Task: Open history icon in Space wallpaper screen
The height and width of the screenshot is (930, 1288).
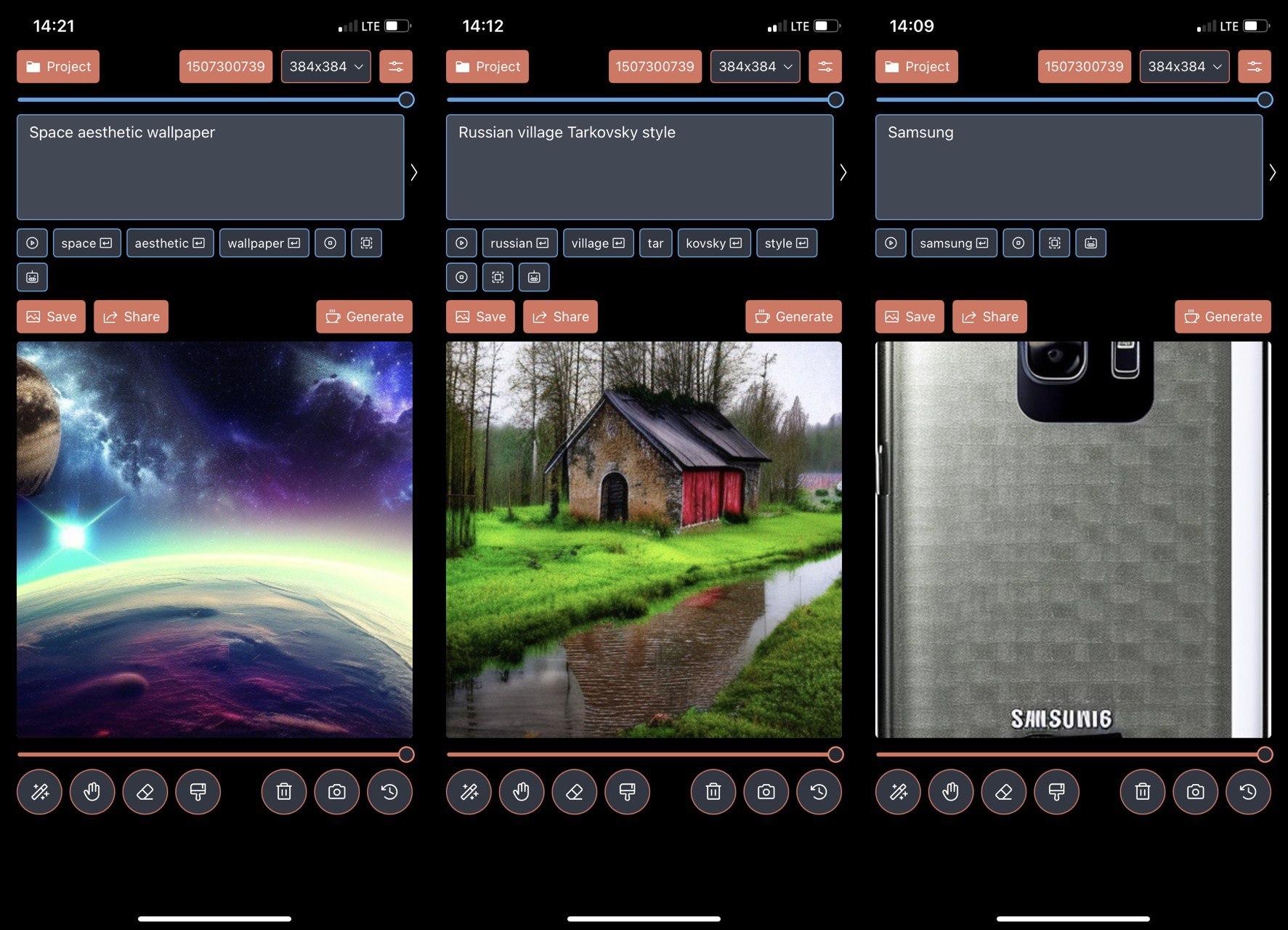Action: (390, 791)
